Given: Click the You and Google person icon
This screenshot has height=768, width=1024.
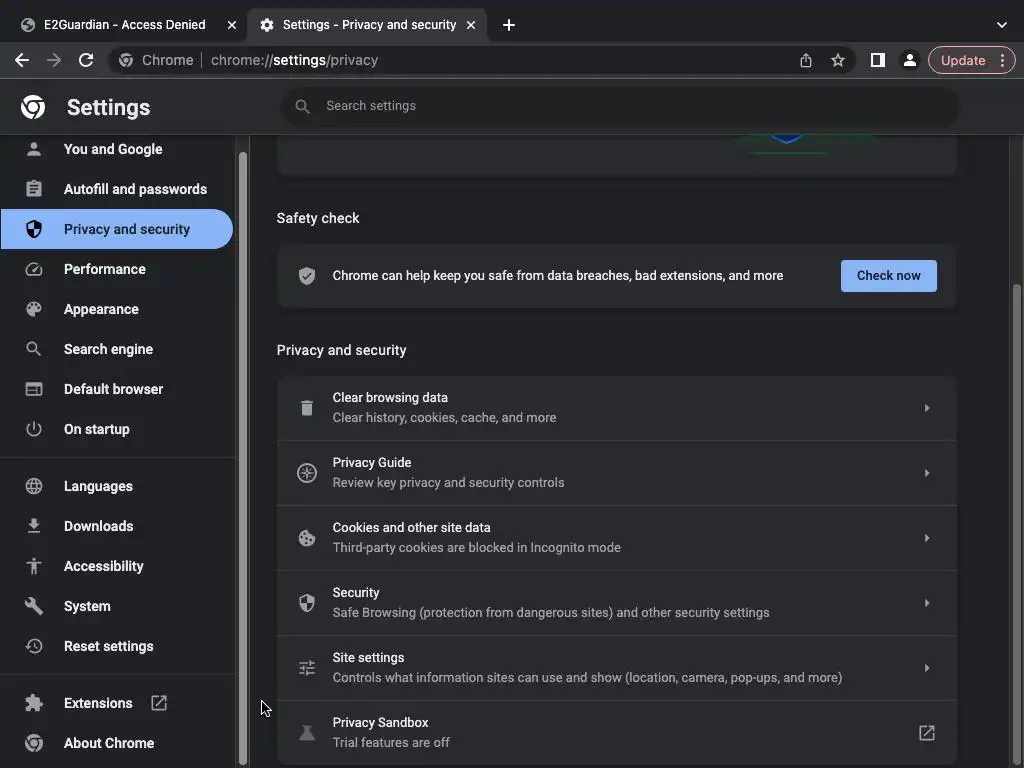Looking at the screenshot, I should (x=34, y=149).
